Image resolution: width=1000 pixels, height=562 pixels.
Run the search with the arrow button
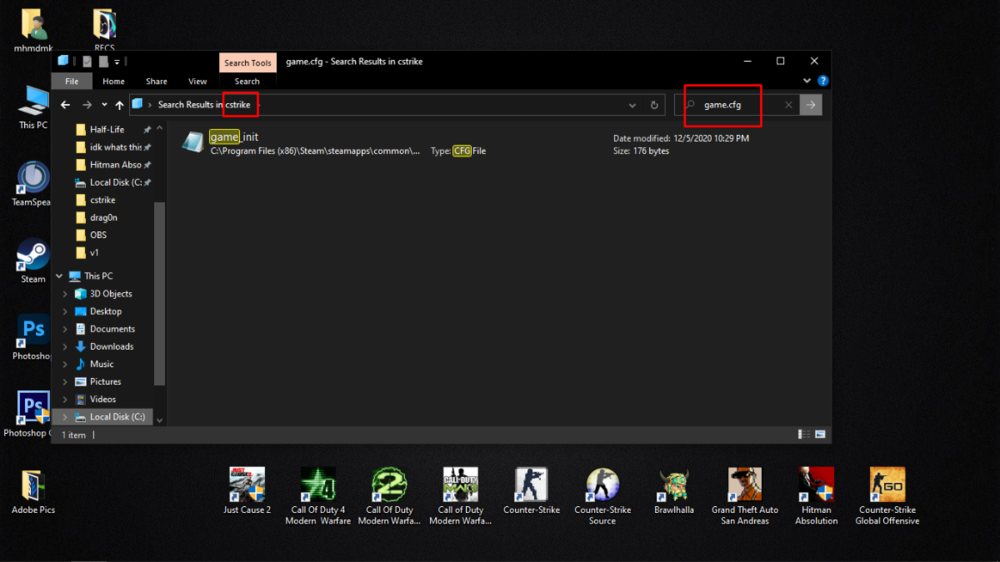(811, 105)
